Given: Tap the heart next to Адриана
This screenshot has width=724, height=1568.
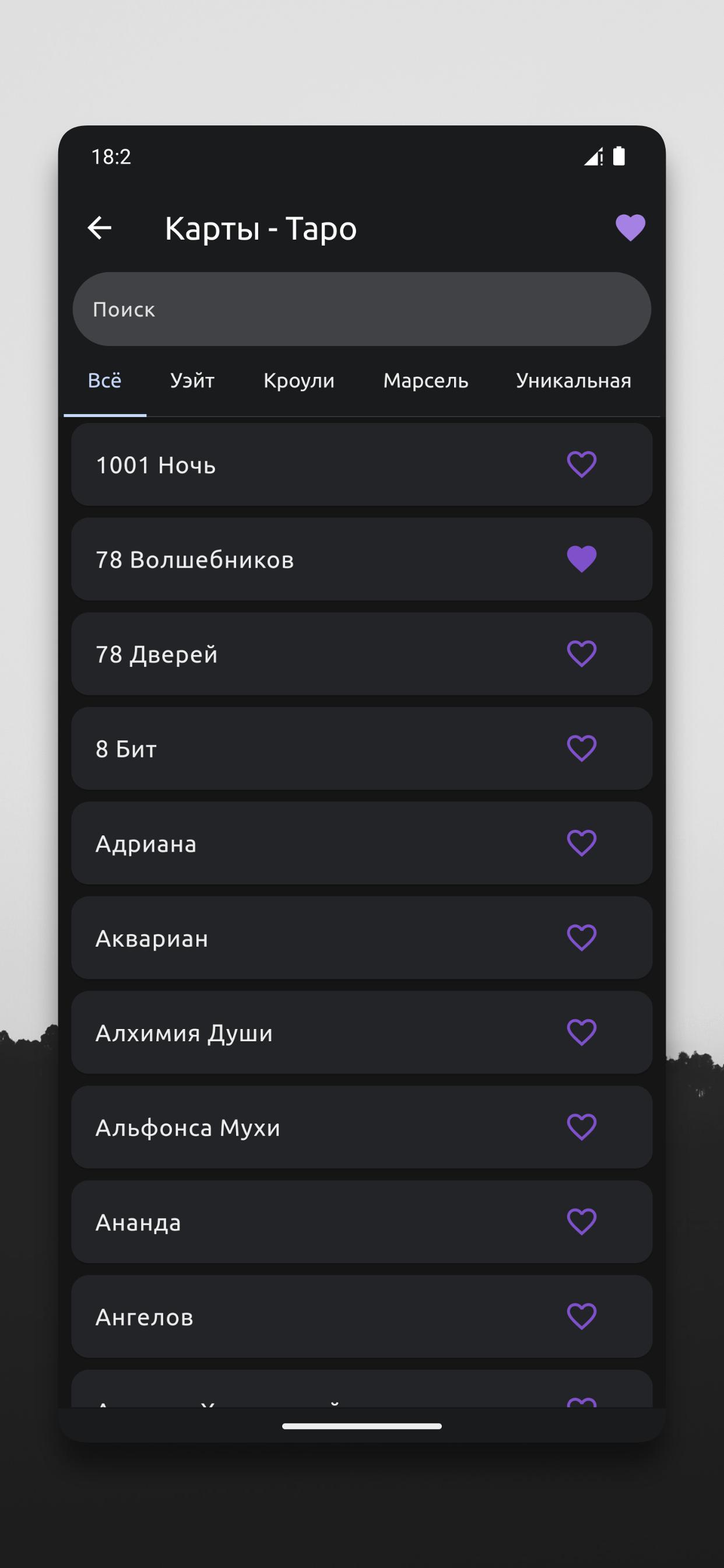Looking at the screenshot, I should [x=582, y=843].
